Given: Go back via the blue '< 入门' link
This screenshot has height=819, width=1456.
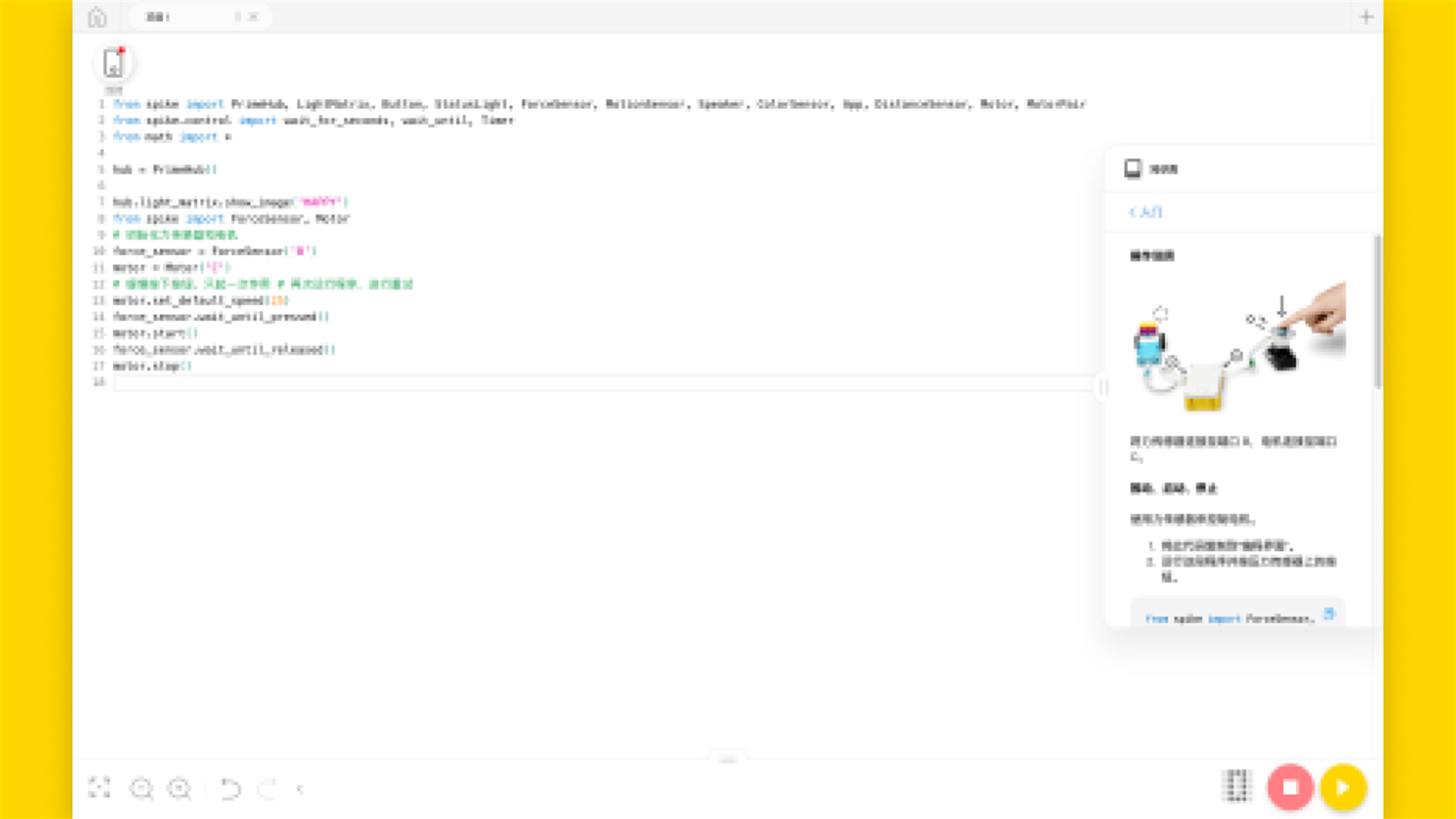Looking at the screenshot, I should 1145,212.
